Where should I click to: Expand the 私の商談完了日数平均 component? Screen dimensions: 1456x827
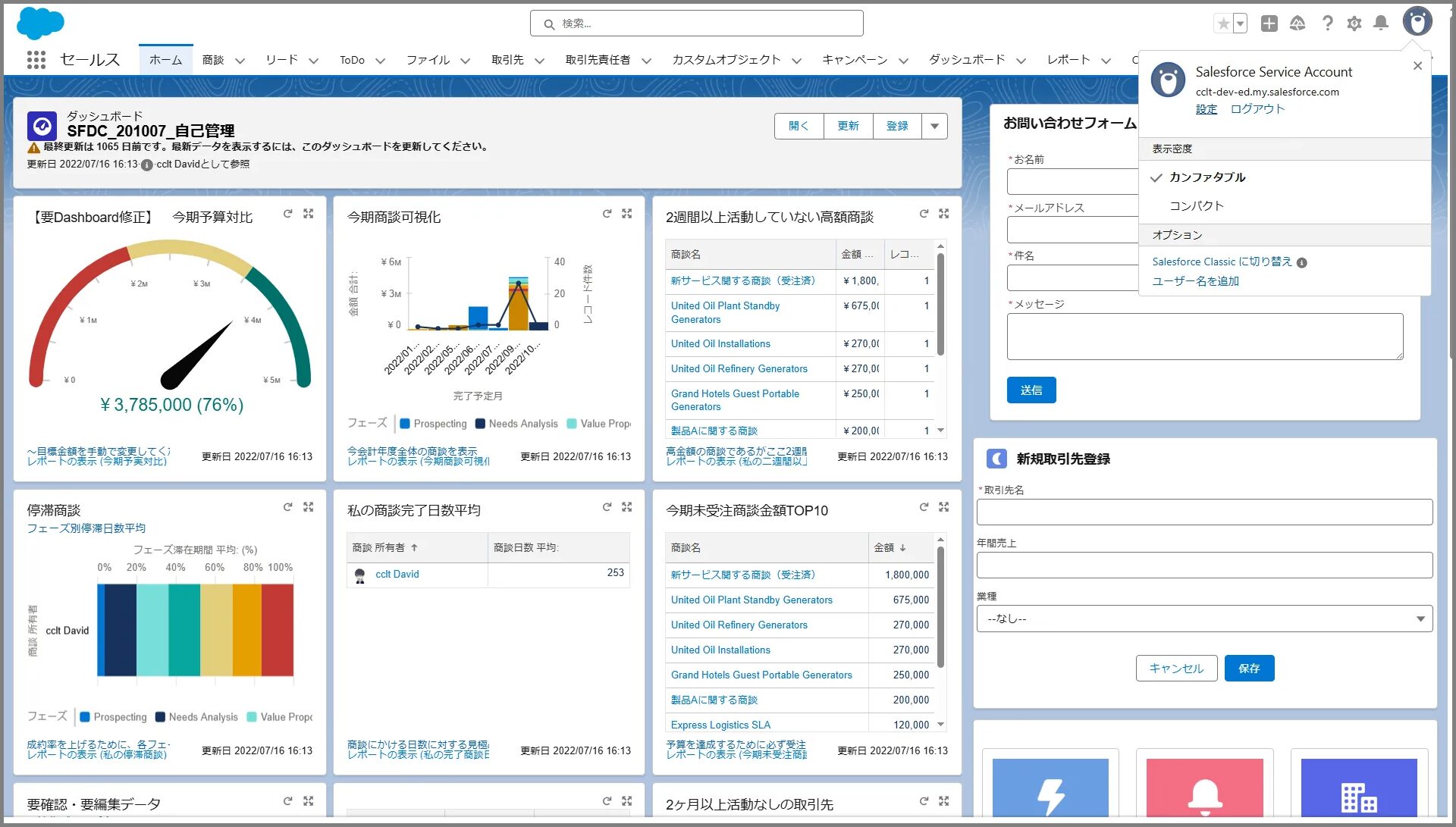(627, 507)
